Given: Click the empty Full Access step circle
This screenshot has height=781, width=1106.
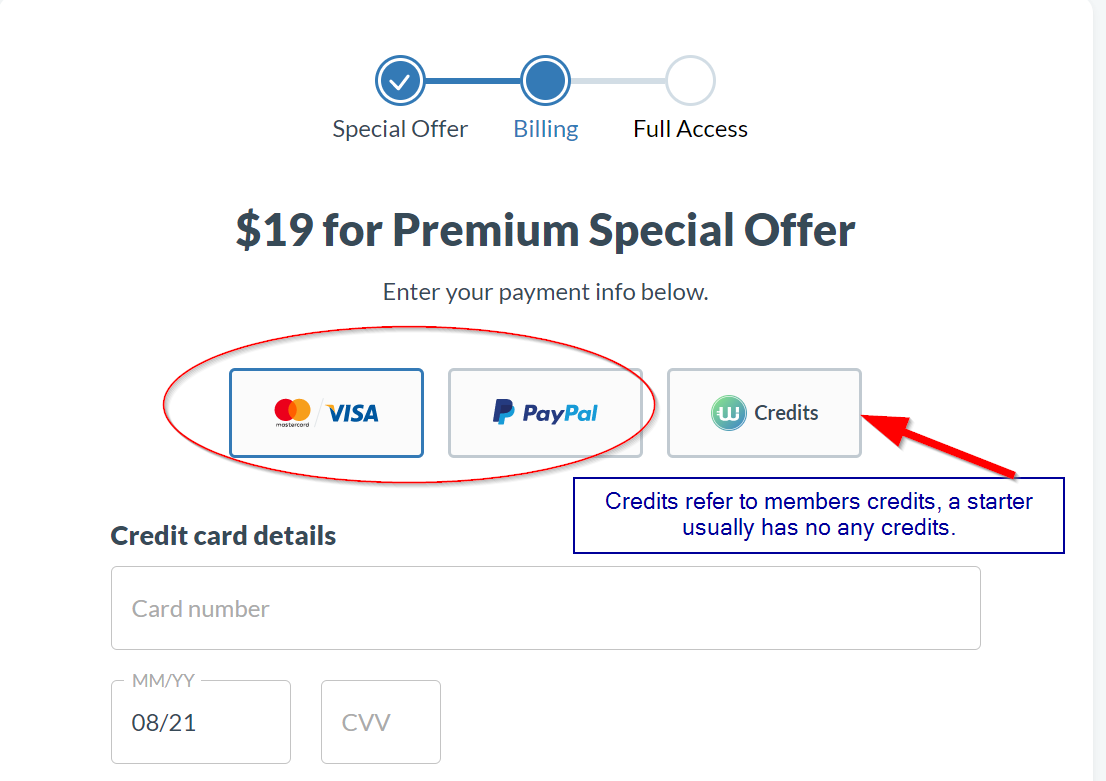Looking at the screenshot, I should pos(691,81).
